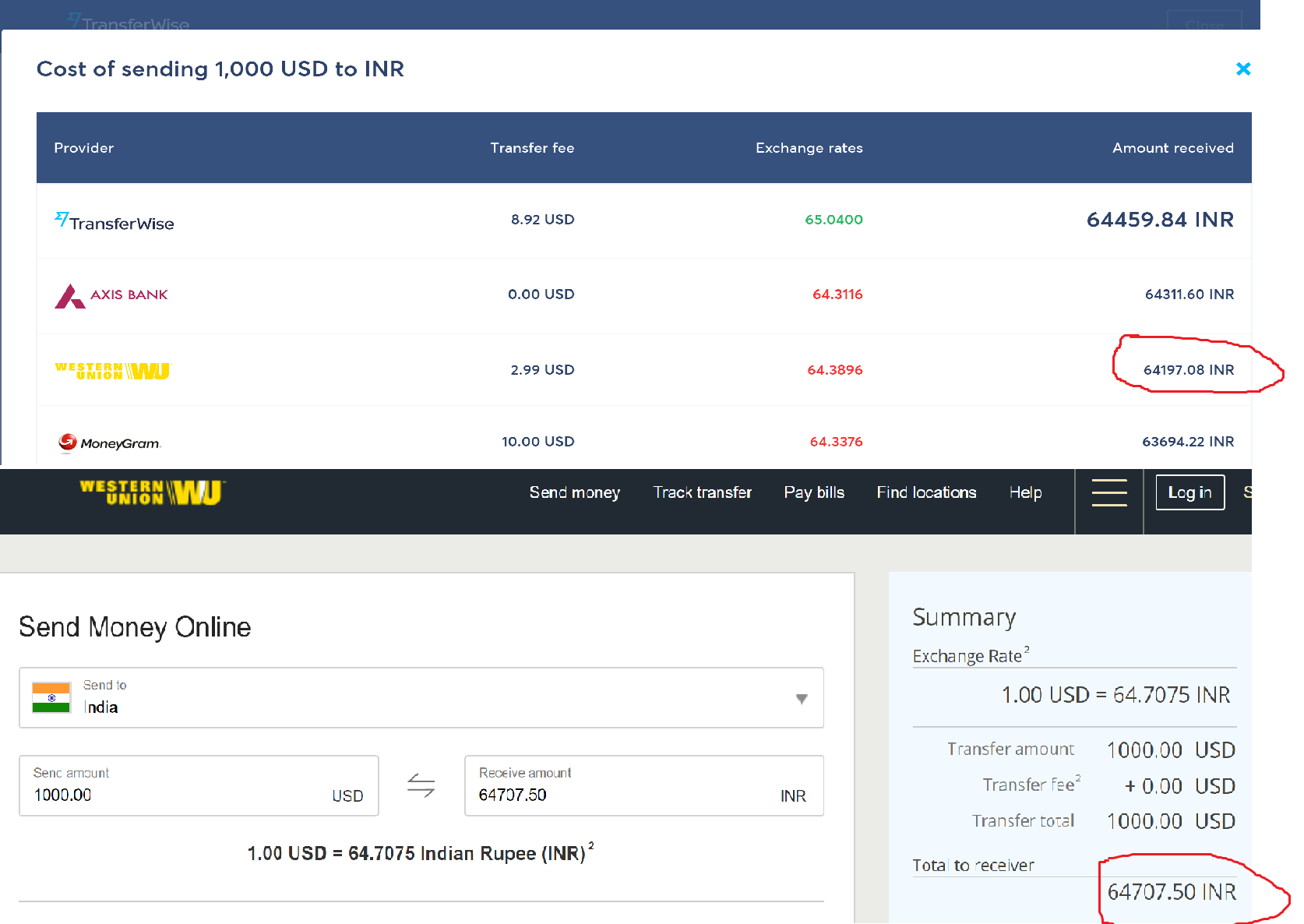Click the Western Union logo in navigation bar
The image size is (1304, 924).
pos(153,492)
